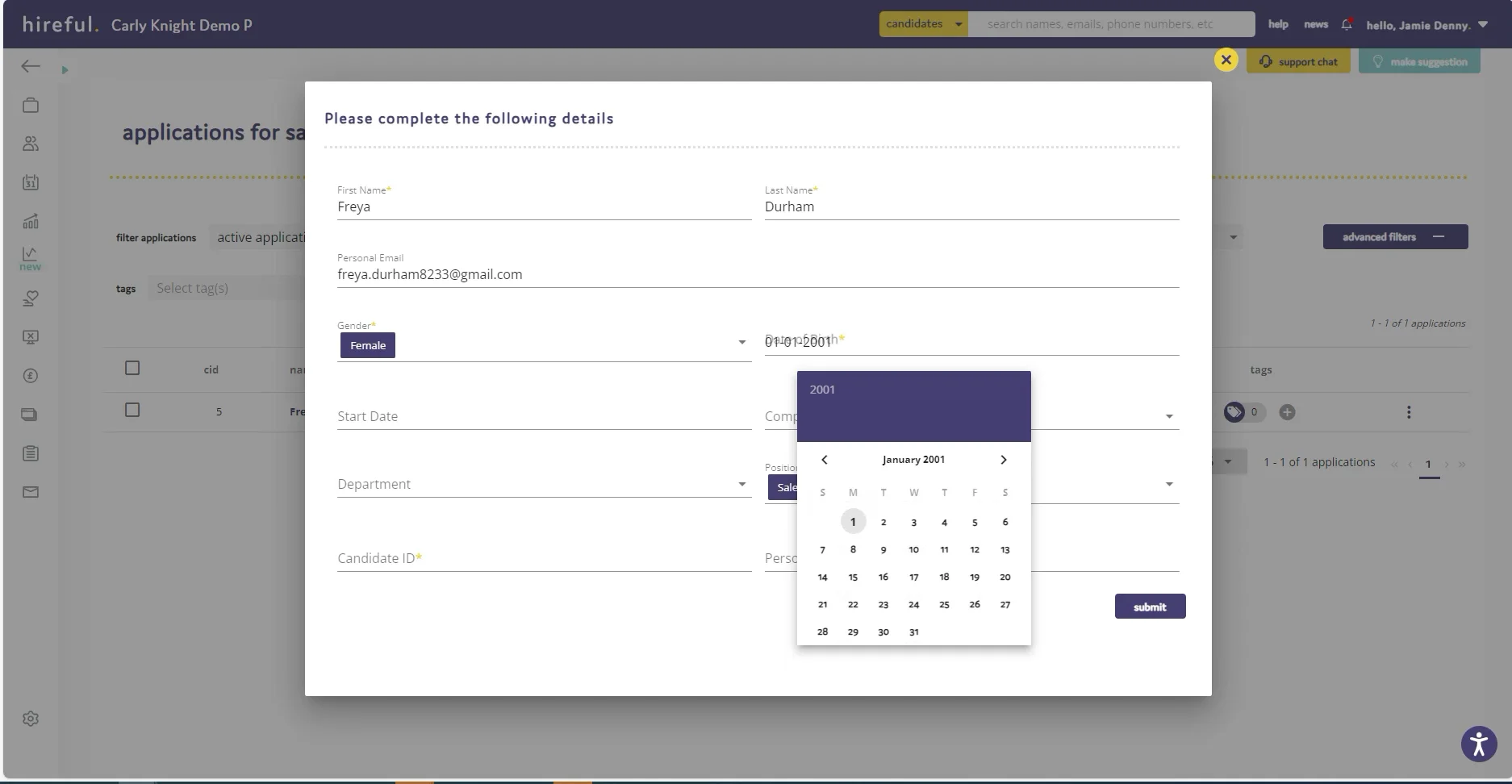This screenshot has width=1512, height=784.
Task: Open the people candidates sidebar icon
Action: coord(31,144)
